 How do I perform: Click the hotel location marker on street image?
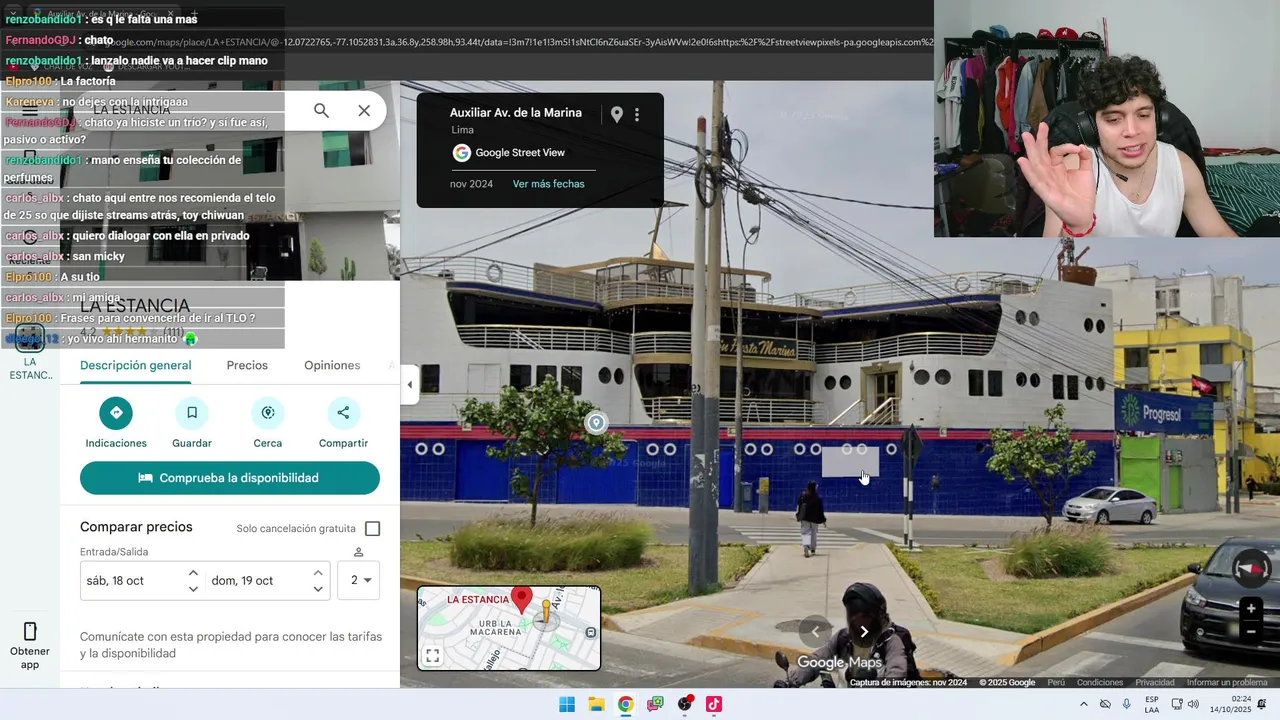[596, 423]
